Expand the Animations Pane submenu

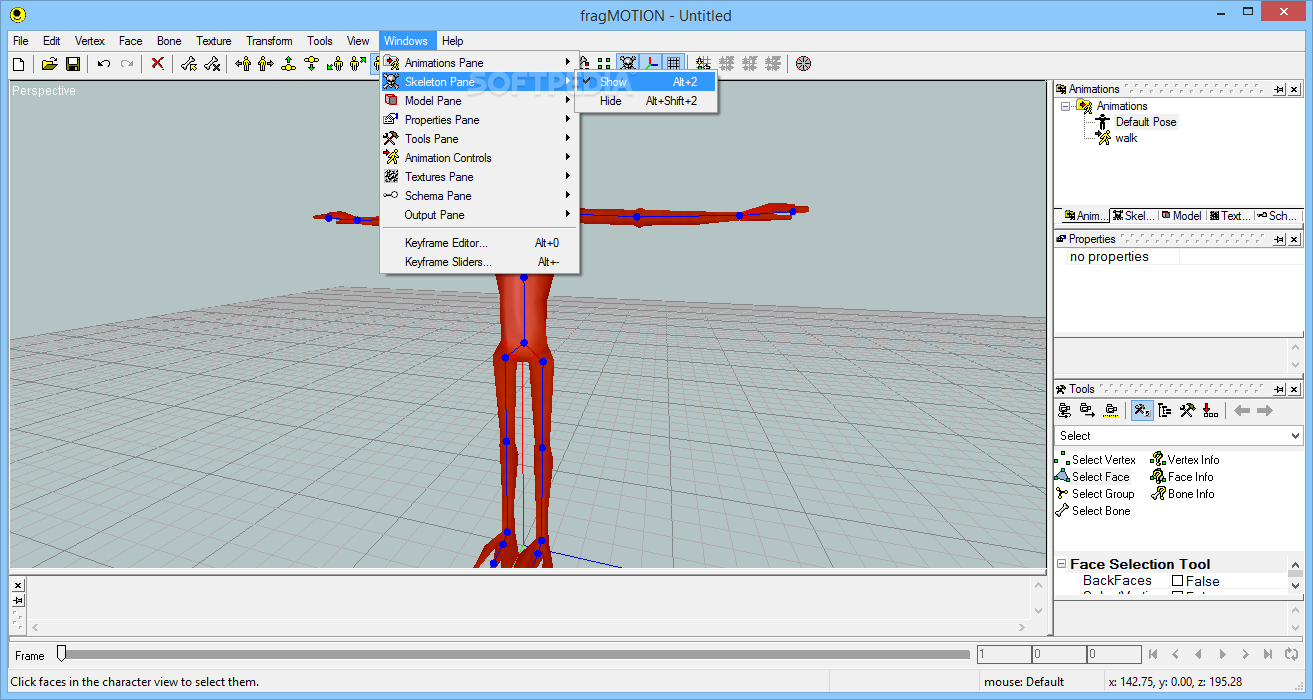(480, 63)
